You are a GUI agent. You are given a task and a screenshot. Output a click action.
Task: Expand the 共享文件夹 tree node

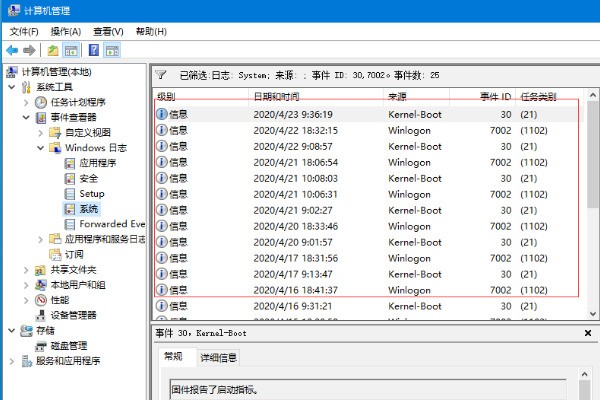pyautogui.click(x=27, y=270)
